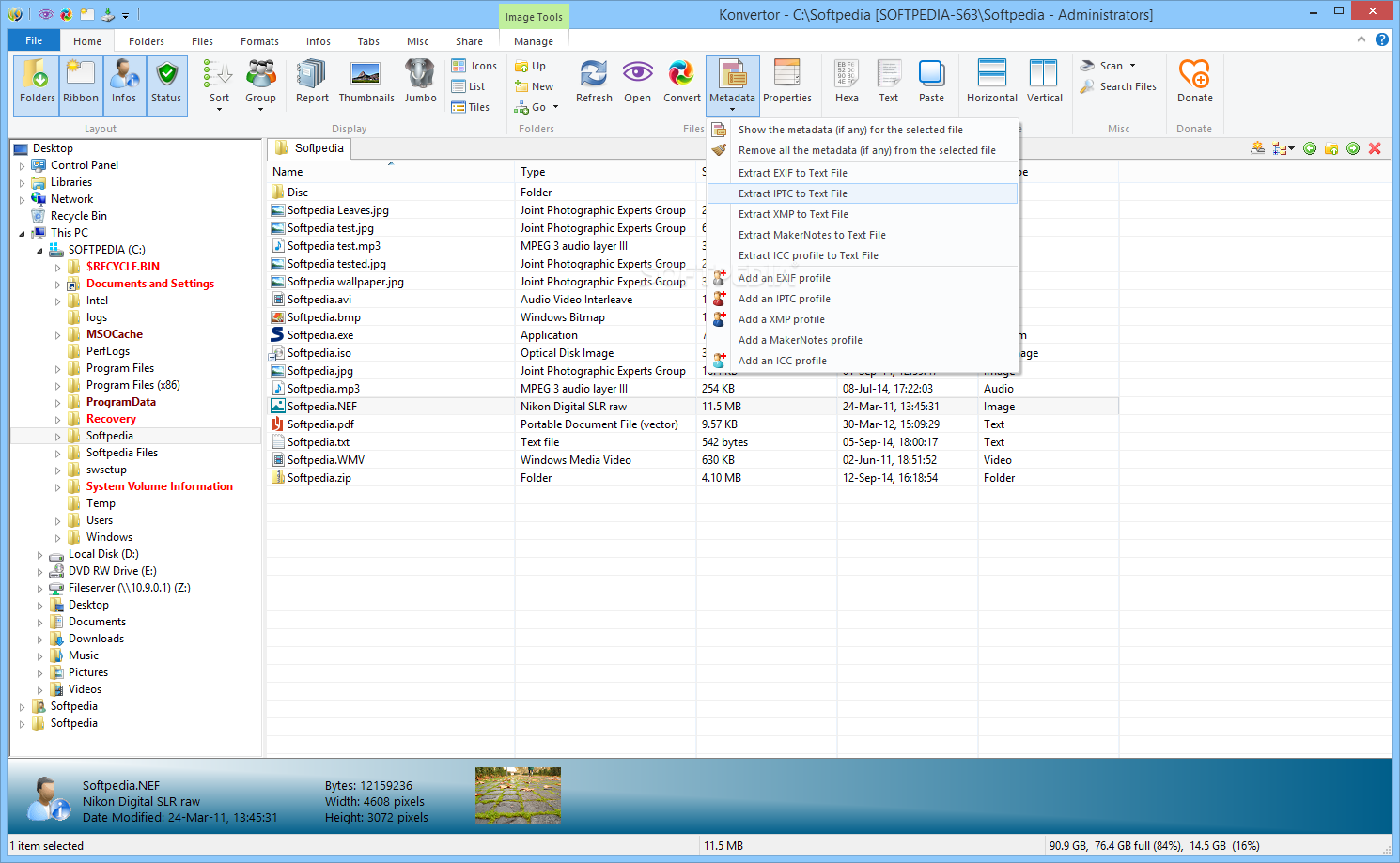The height and width of the screenshot is (863, 1400).
Task: Choose Extract IPTC to Text File
Action: 863,193
